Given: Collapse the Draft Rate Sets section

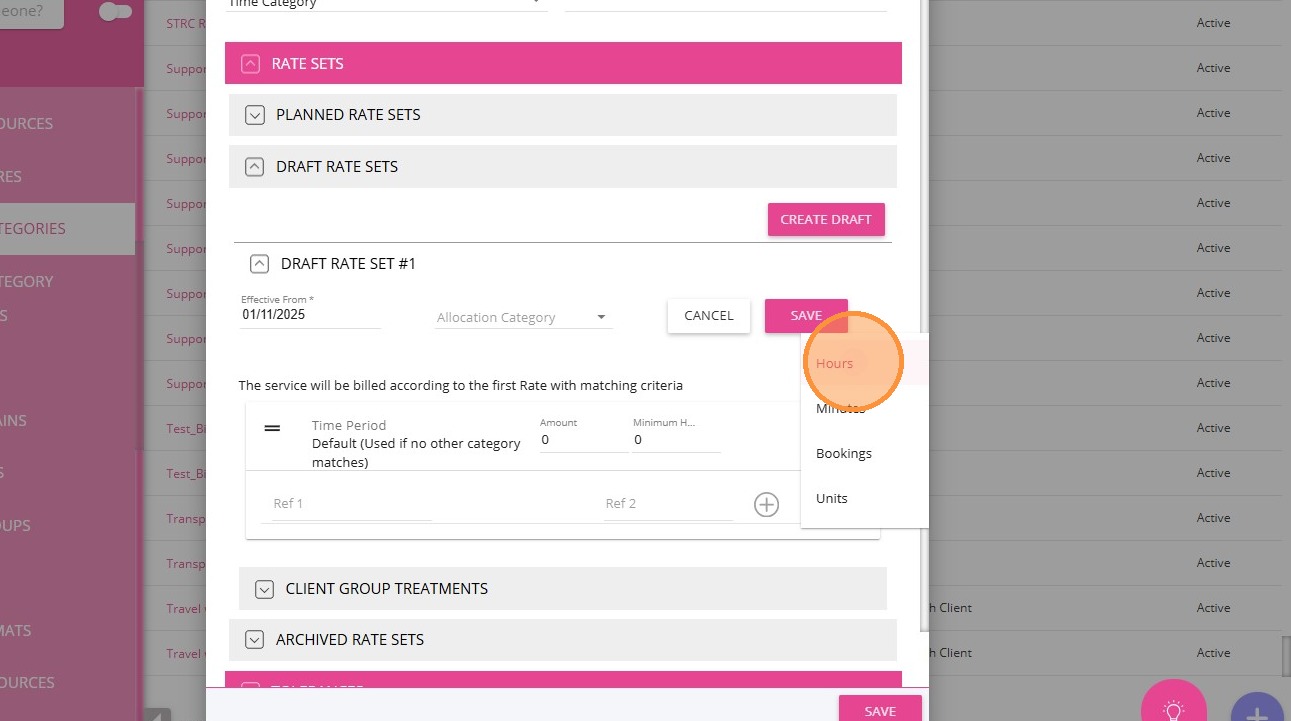Looking at the screenshot, I should 254,167.
